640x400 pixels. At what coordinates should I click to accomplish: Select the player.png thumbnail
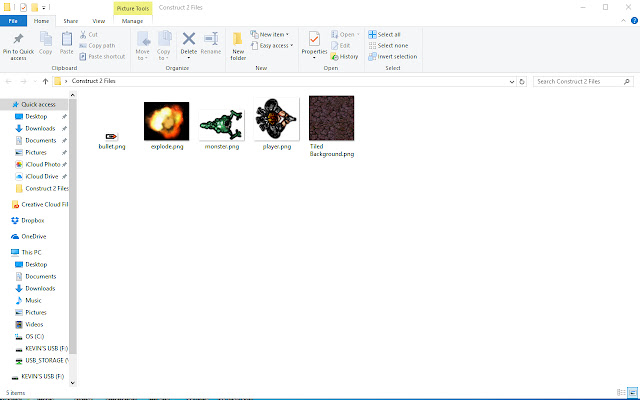coord(276,119)
